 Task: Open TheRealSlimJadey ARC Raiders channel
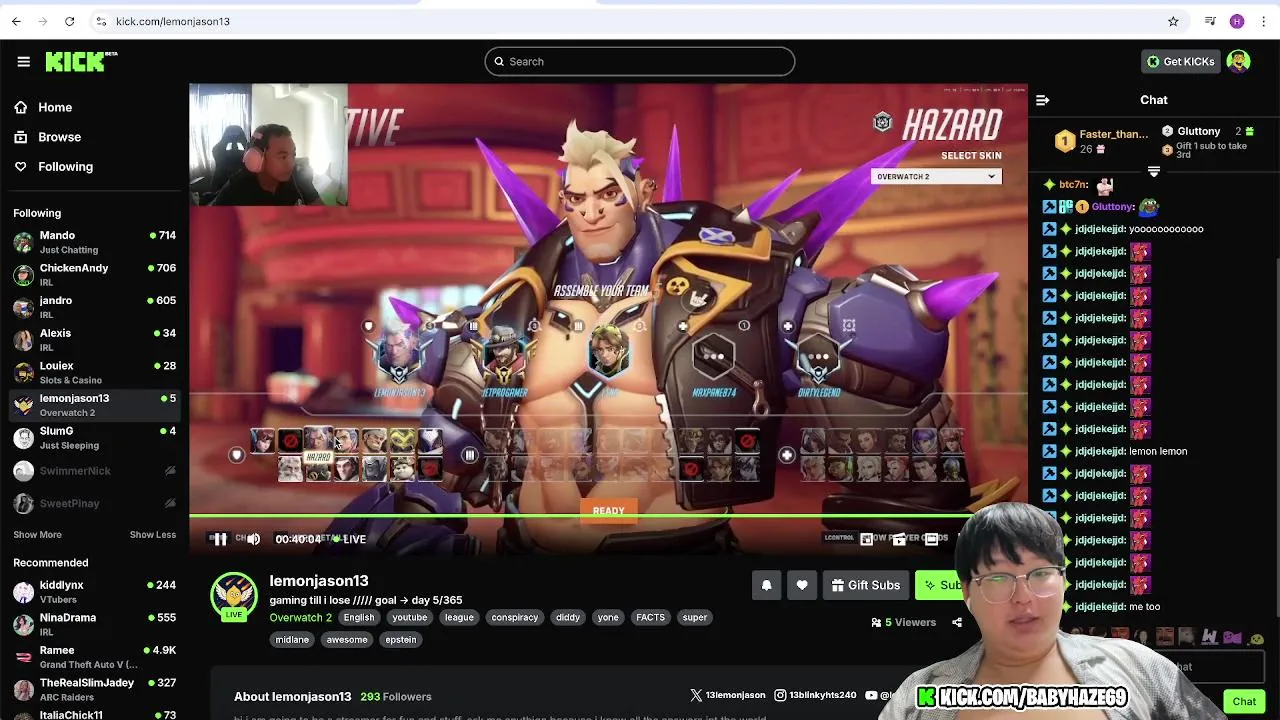(95, 689)
